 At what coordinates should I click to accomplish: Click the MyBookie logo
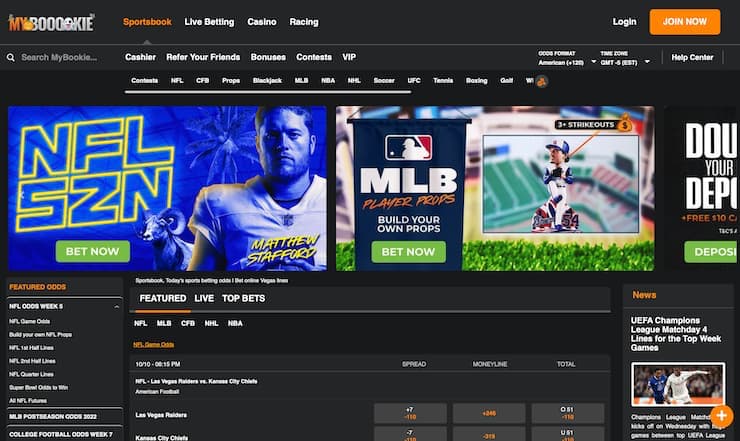click(x=51, y=22)
